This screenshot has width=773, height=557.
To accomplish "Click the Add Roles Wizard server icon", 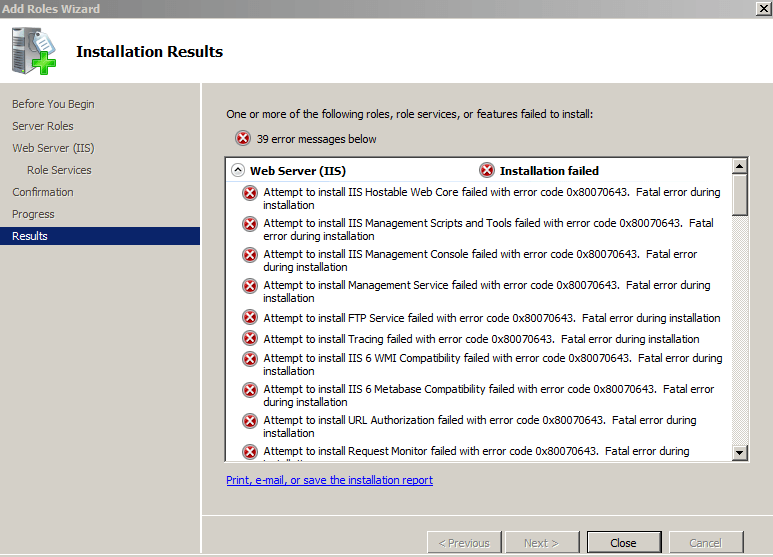I will pos(35,50).
